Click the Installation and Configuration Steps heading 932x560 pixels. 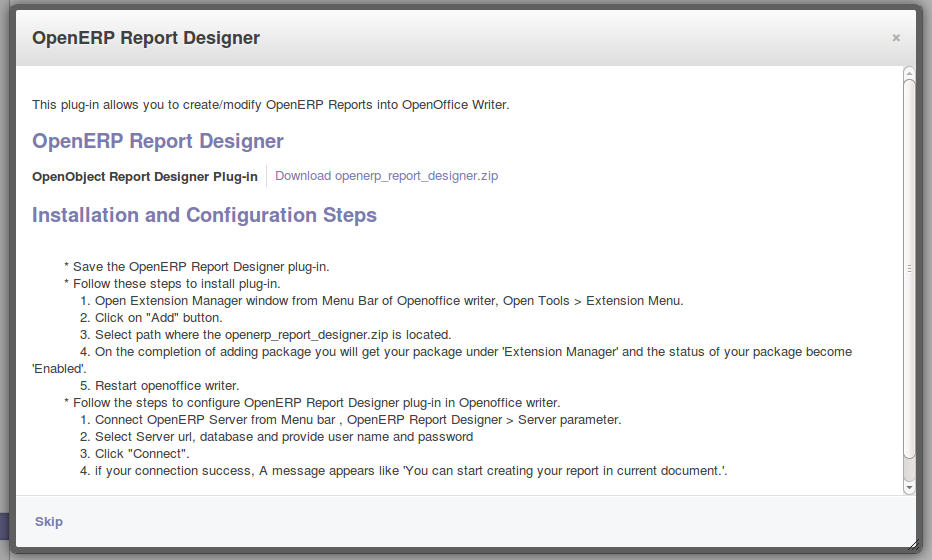click(204, 215)
